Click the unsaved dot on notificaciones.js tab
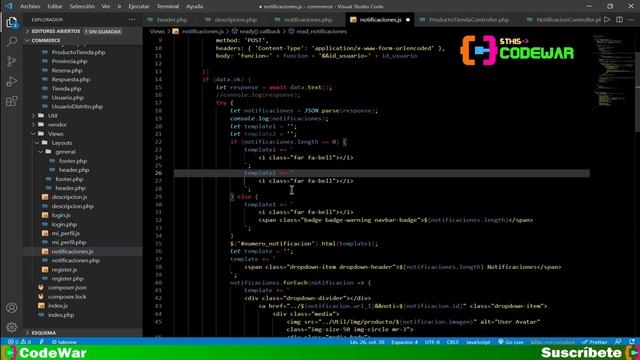640x360 pixels. [408, 20]
